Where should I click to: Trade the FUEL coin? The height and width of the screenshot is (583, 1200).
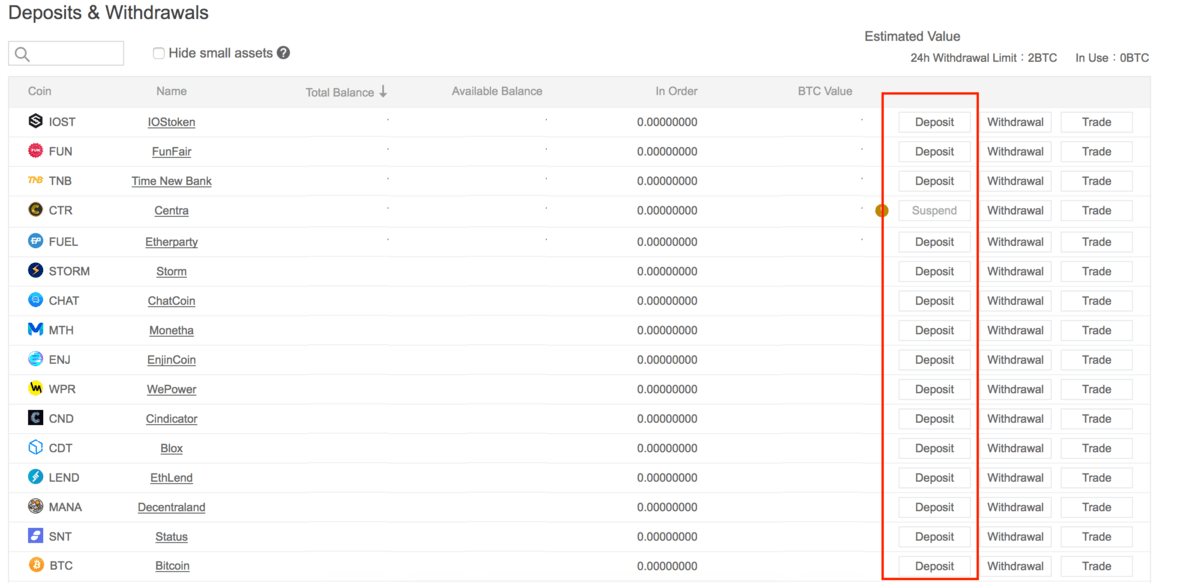1097,242
